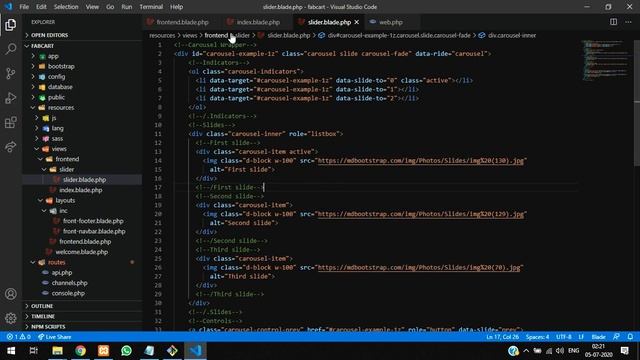Open console.php in the routes folder
Image resolution: width=640 pixels, height=360 pixels.
point(68,293)
